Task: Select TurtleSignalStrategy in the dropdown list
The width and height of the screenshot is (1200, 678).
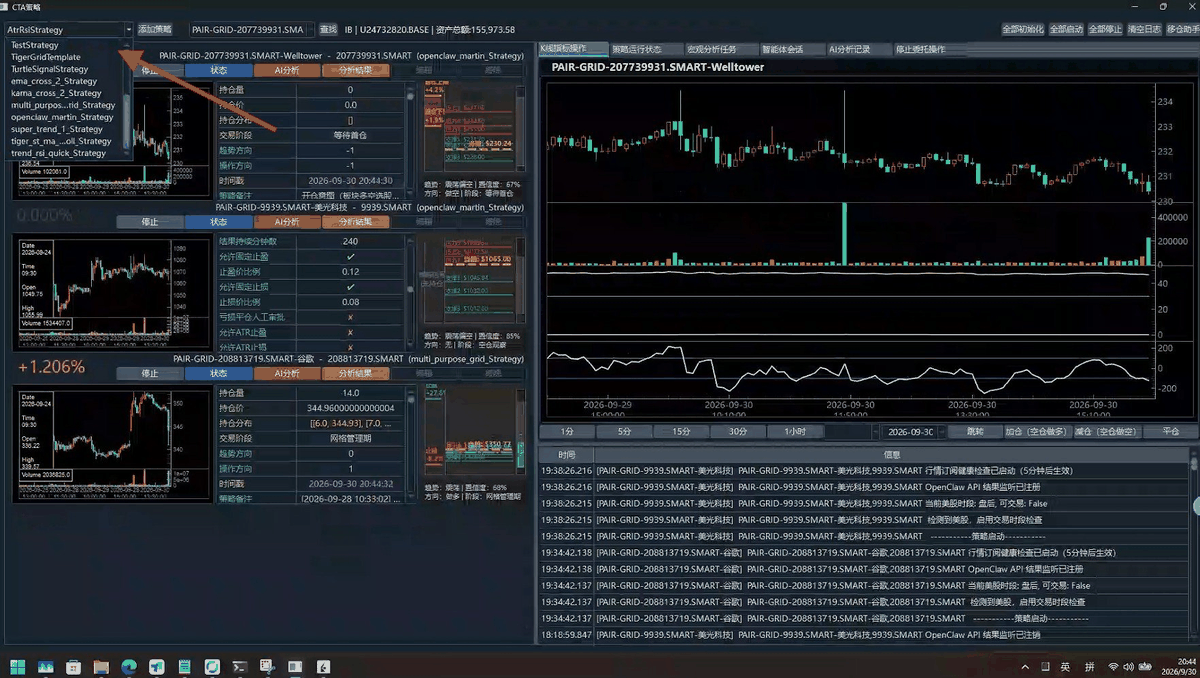Action: tap(49, 69)
